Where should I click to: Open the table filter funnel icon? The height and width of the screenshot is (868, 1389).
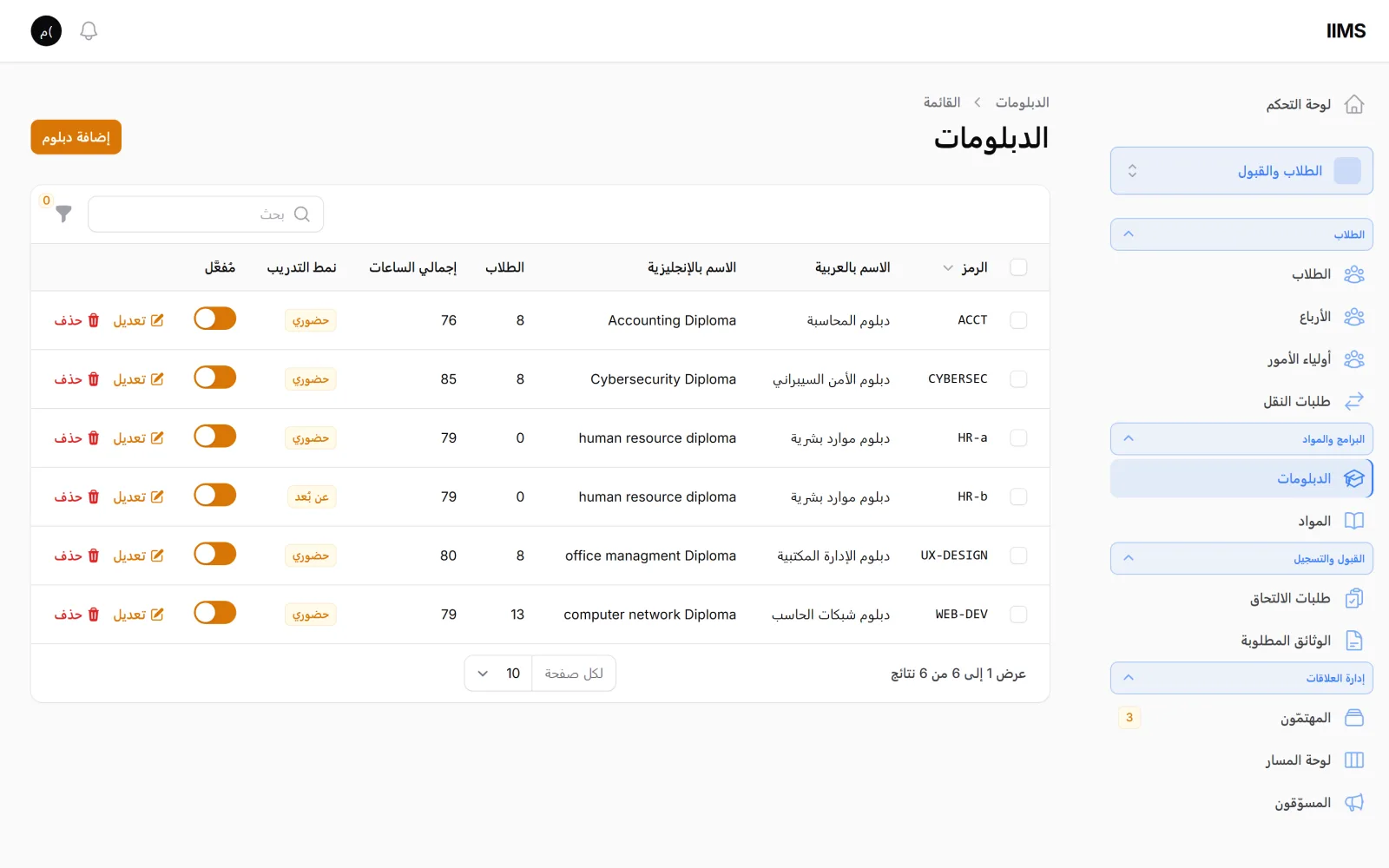pos(63,214)
